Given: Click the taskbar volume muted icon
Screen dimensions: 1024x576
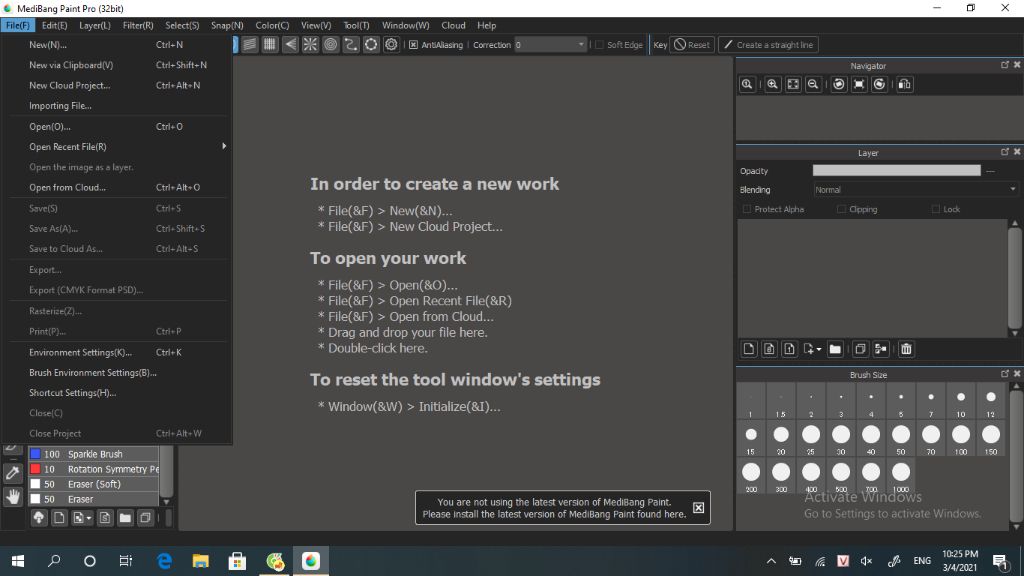Looking at the screenshot, I should click(867, 560).
